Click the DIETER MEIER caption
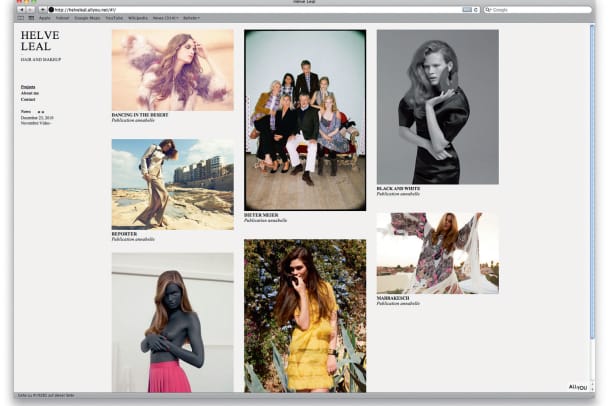 [x=261, y=215]
